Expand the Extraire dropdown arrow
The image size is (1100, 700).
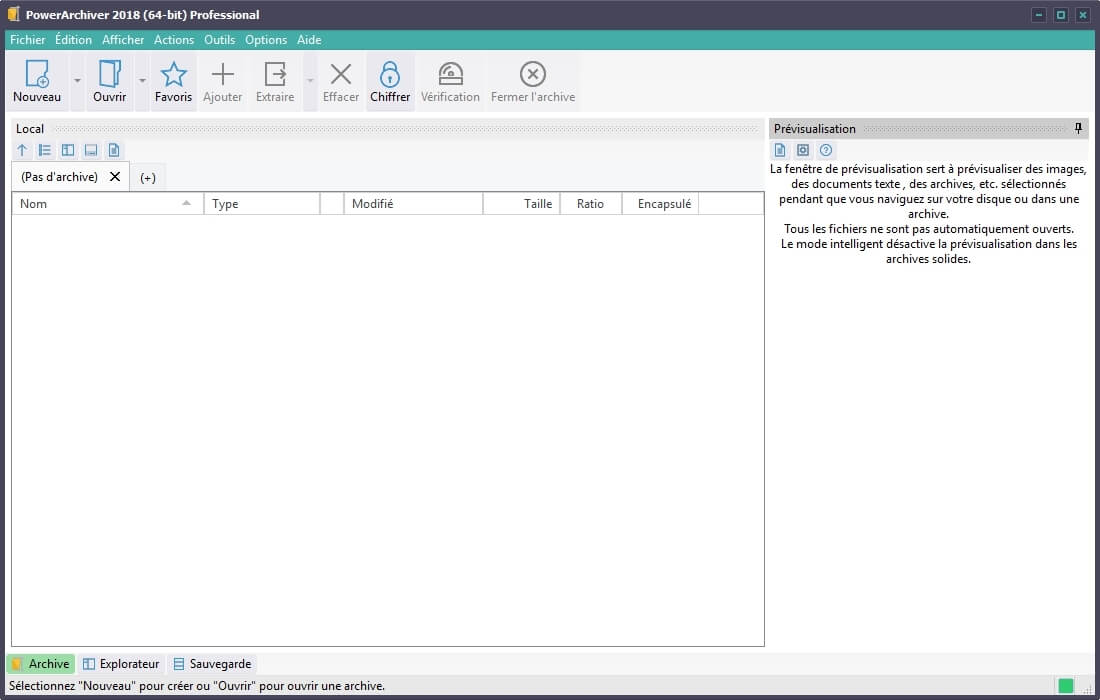click(x=310, y=81)
